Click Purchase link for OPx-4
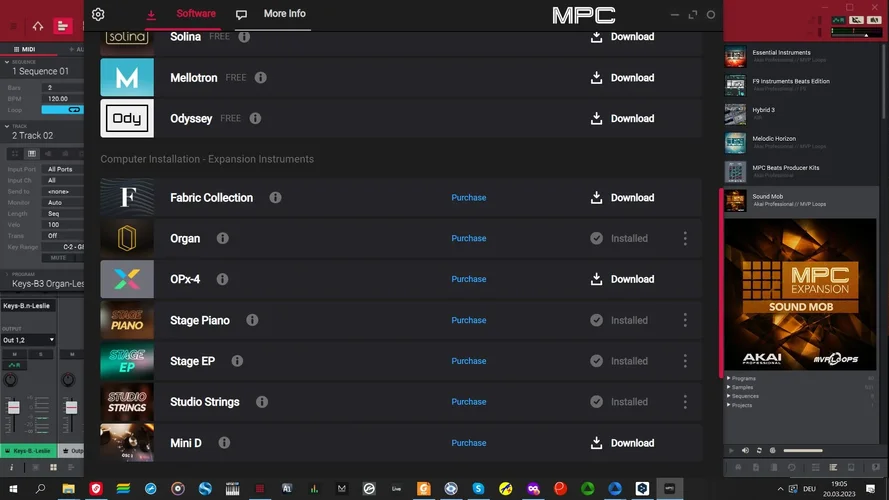The height and width of the screenshot is (500, 889). (x=468, y=279)
